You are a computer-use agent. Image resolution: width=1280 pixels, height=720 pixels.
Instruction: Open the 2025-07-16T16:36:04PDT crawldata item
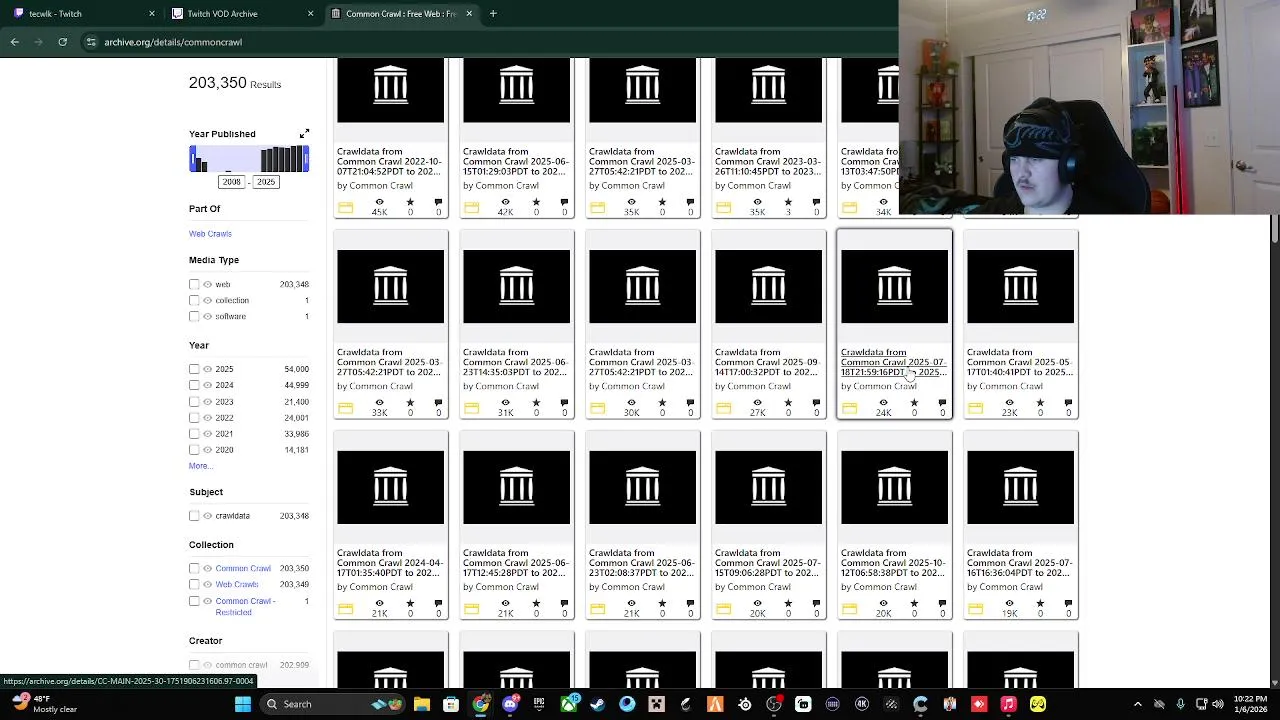(x=1019, y=563)
